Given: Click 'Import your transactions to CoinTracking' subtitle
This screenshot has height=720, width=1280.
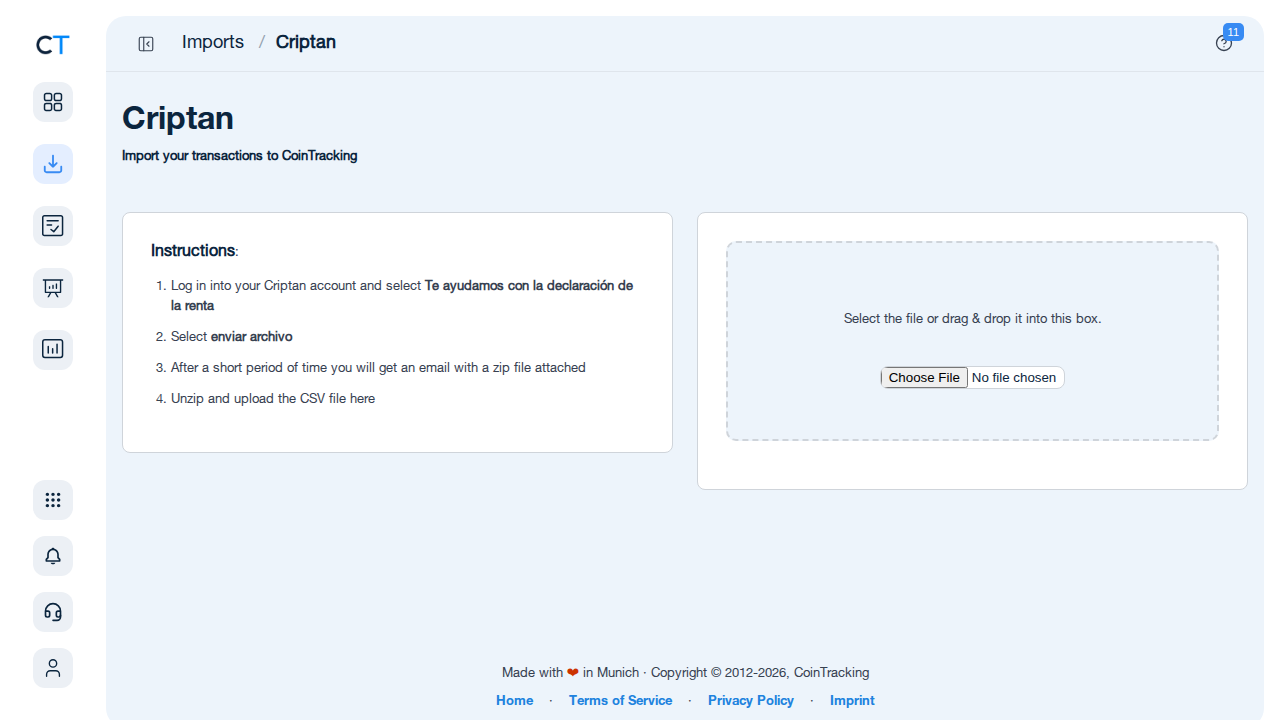Looking at the screenshot, I should [x=240, y=156].
